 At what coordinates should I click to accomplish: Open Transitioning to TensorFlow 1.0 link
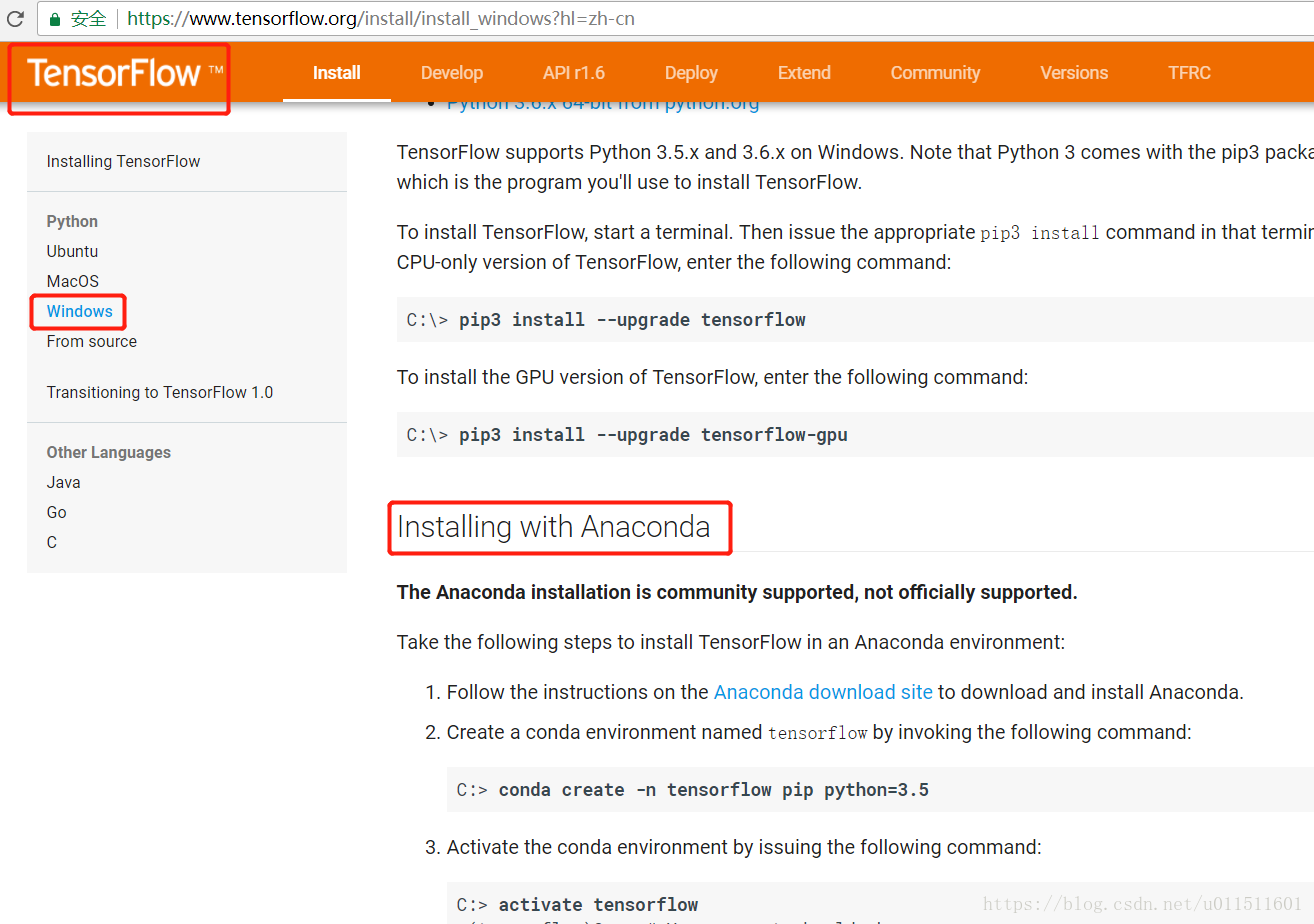click(160, 392)
